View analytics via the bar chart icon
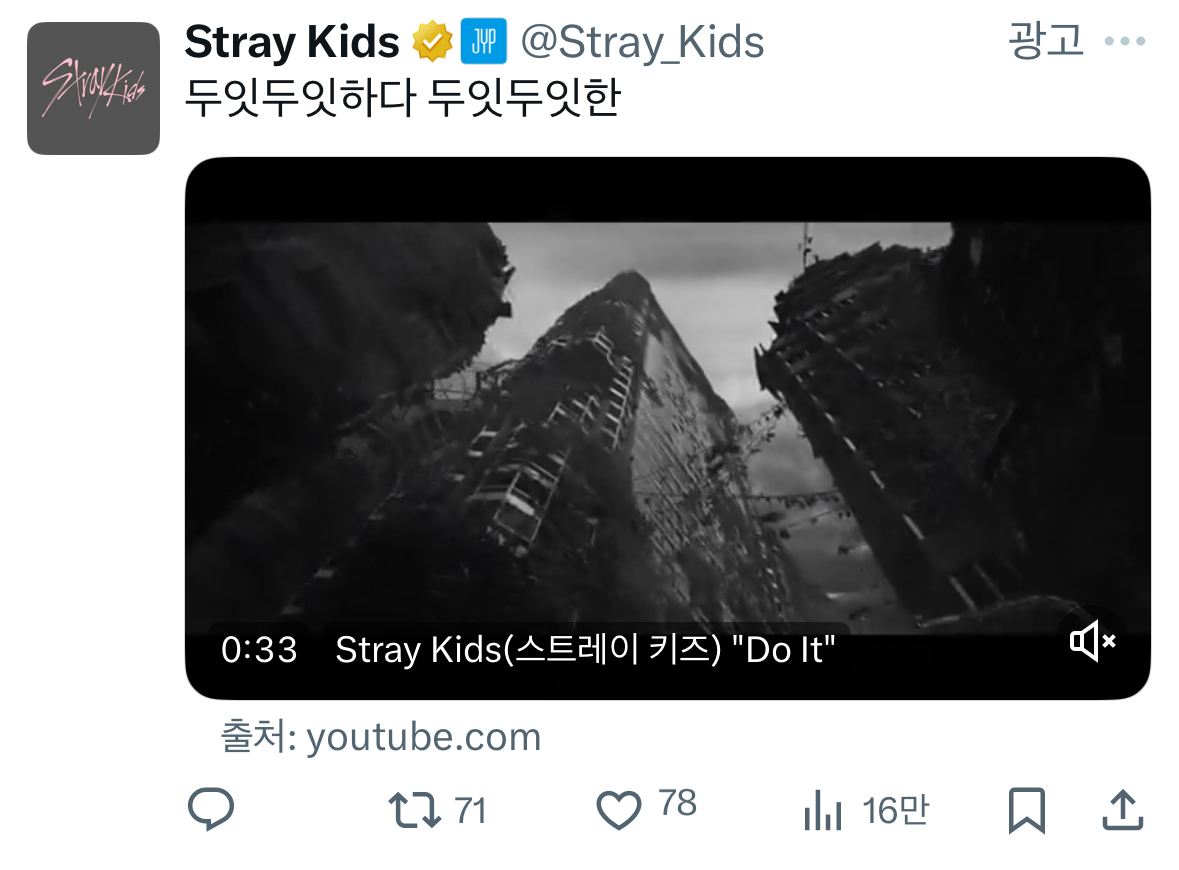 [822, 811]
